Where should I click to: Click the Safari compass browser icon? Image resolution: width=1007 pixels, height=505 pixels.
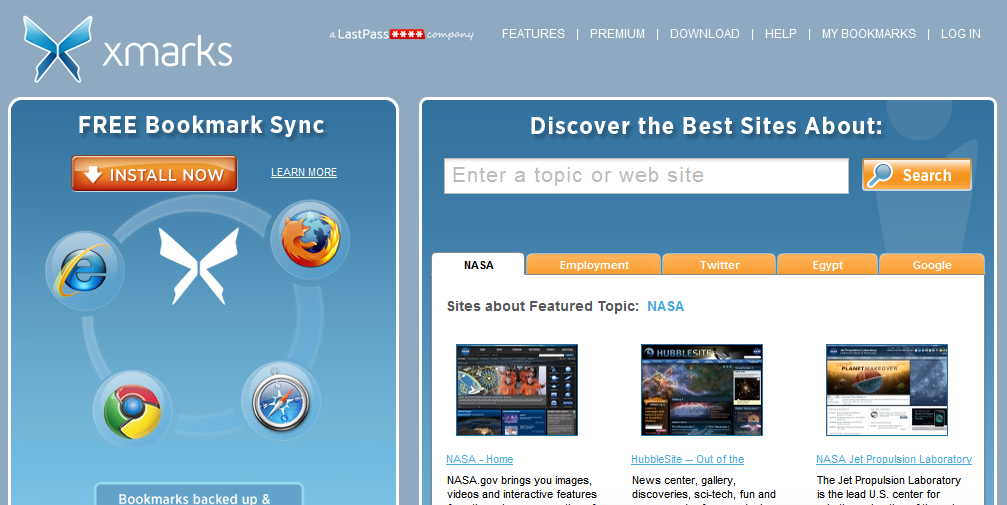click(281, 402)
